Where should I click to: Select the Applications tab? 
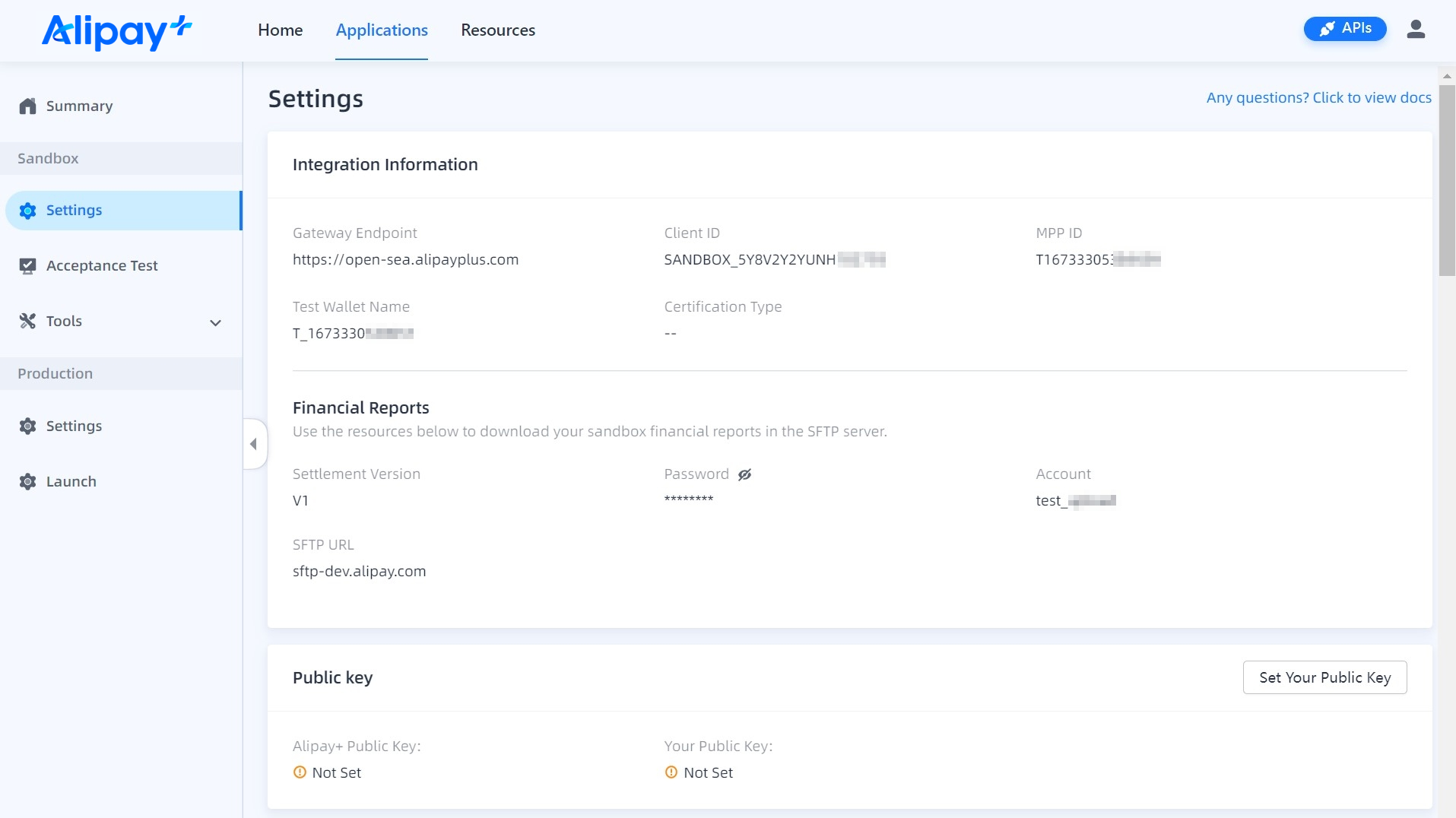(x=382, y=30)
